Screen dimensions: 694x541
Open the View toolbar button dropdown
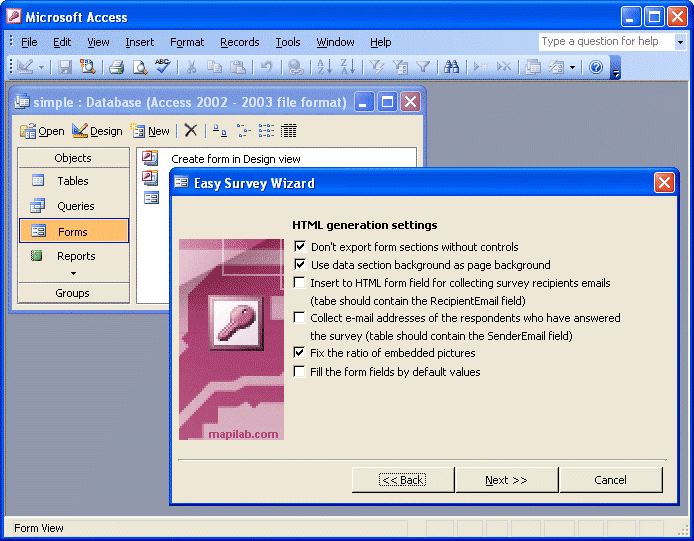[41, 67]
